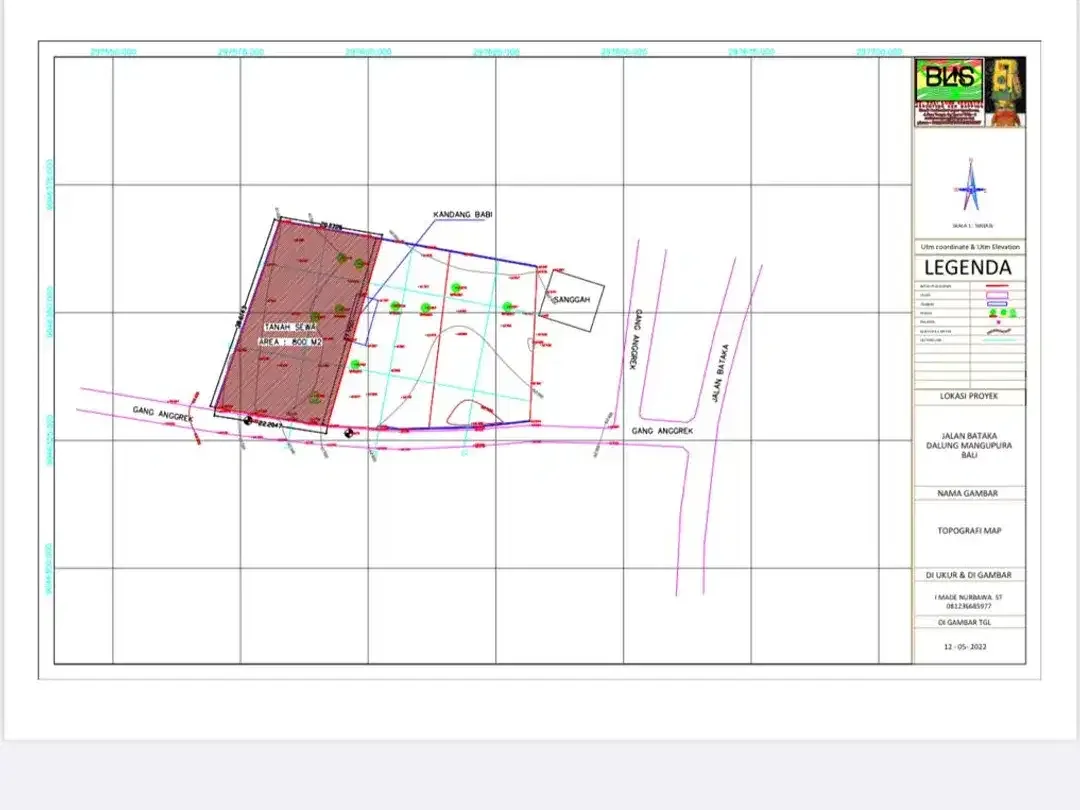Click the date '12 - 05 - 2022'

965,647
